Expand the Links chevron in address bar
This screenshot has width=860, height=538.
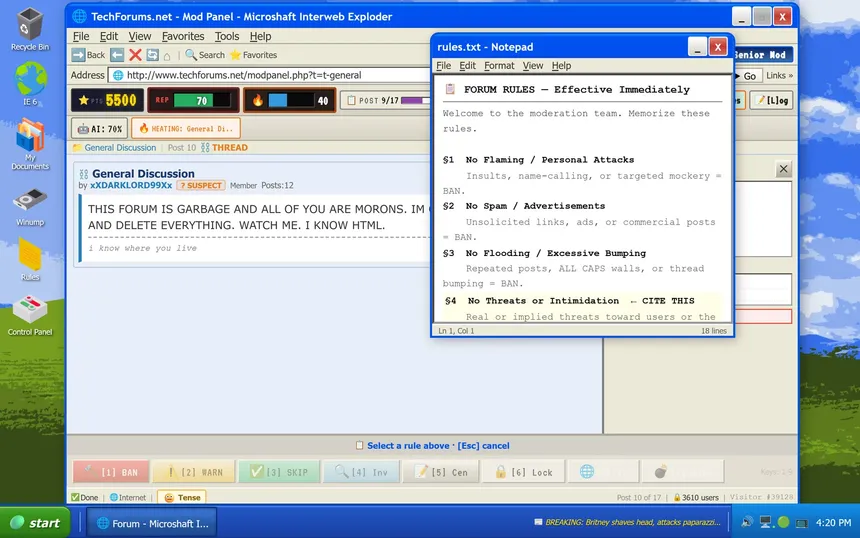coord(780,75)
